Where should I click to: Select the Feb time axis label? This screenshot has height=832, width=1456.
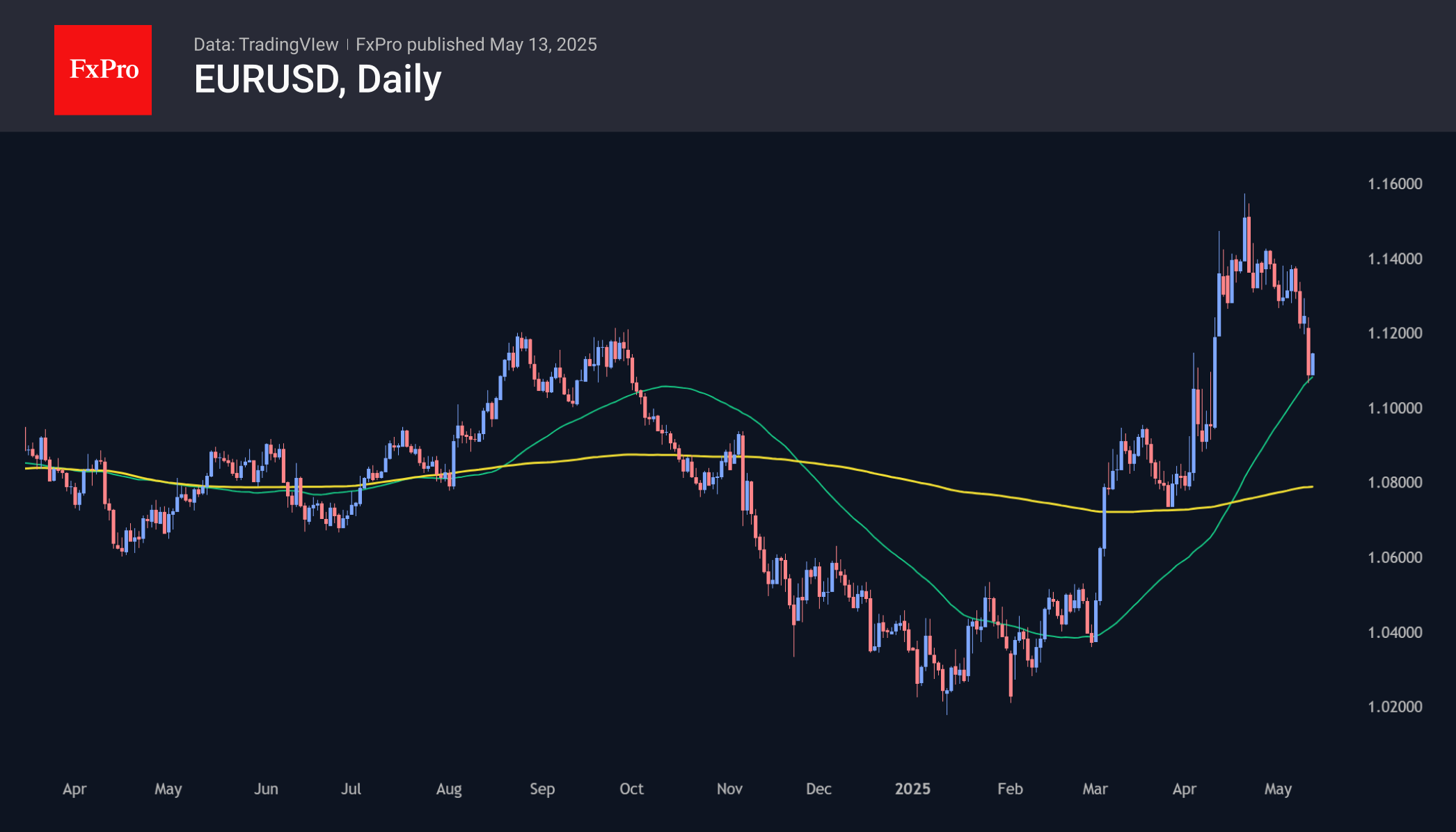coord(1010,789)
